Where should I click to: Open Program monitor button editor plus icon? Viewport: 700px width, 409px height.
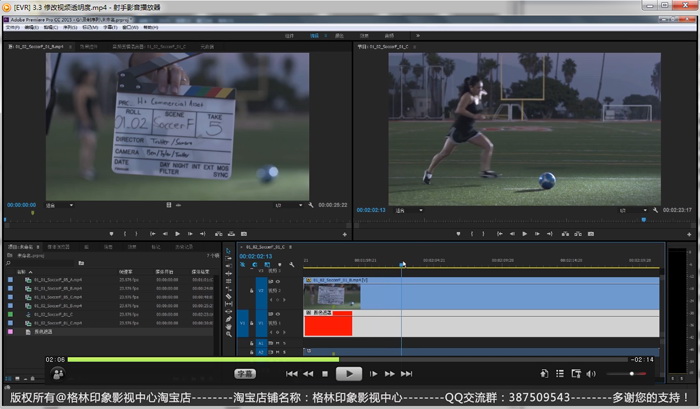(689, 234)
